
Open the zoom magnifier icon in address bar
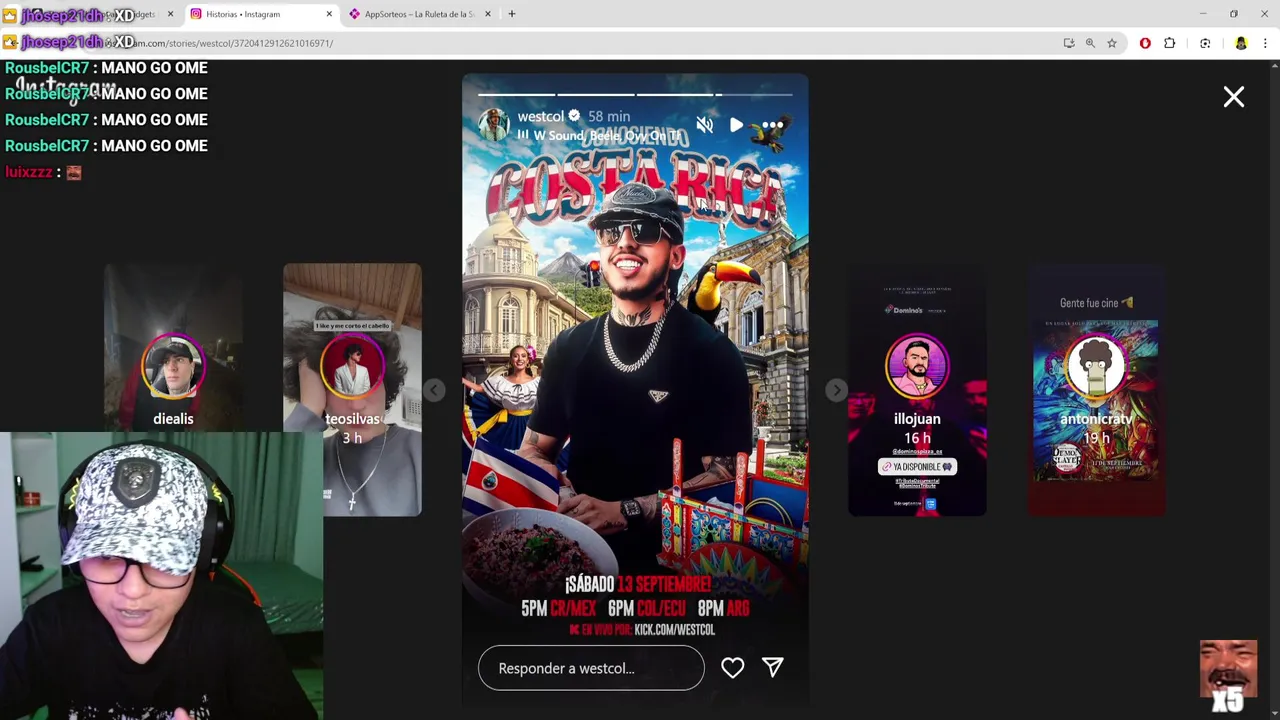[1090, 43]
